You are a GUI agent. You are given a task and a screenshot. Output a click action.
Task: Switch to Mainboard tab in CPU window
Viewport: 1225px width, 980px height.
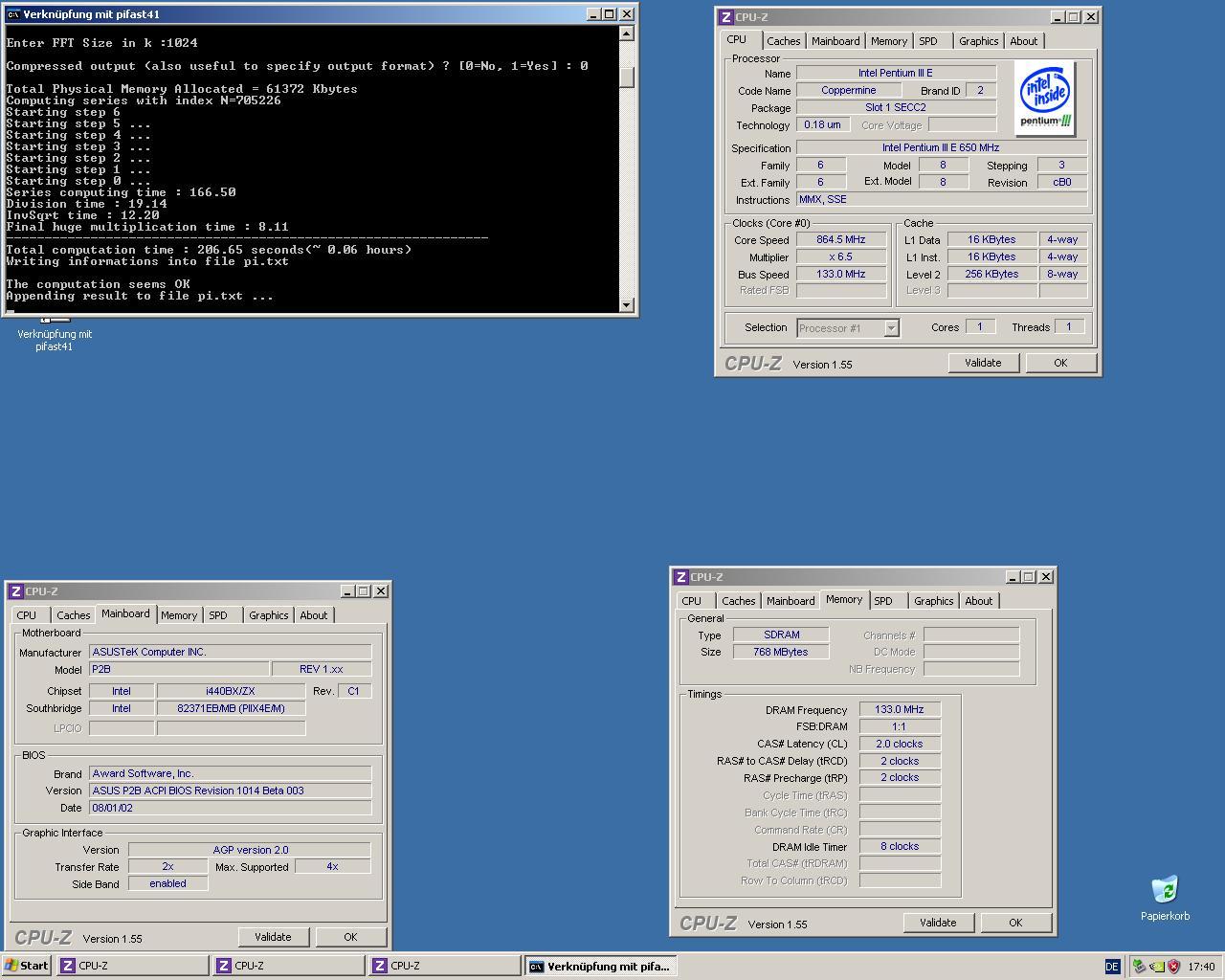[835, 41]
